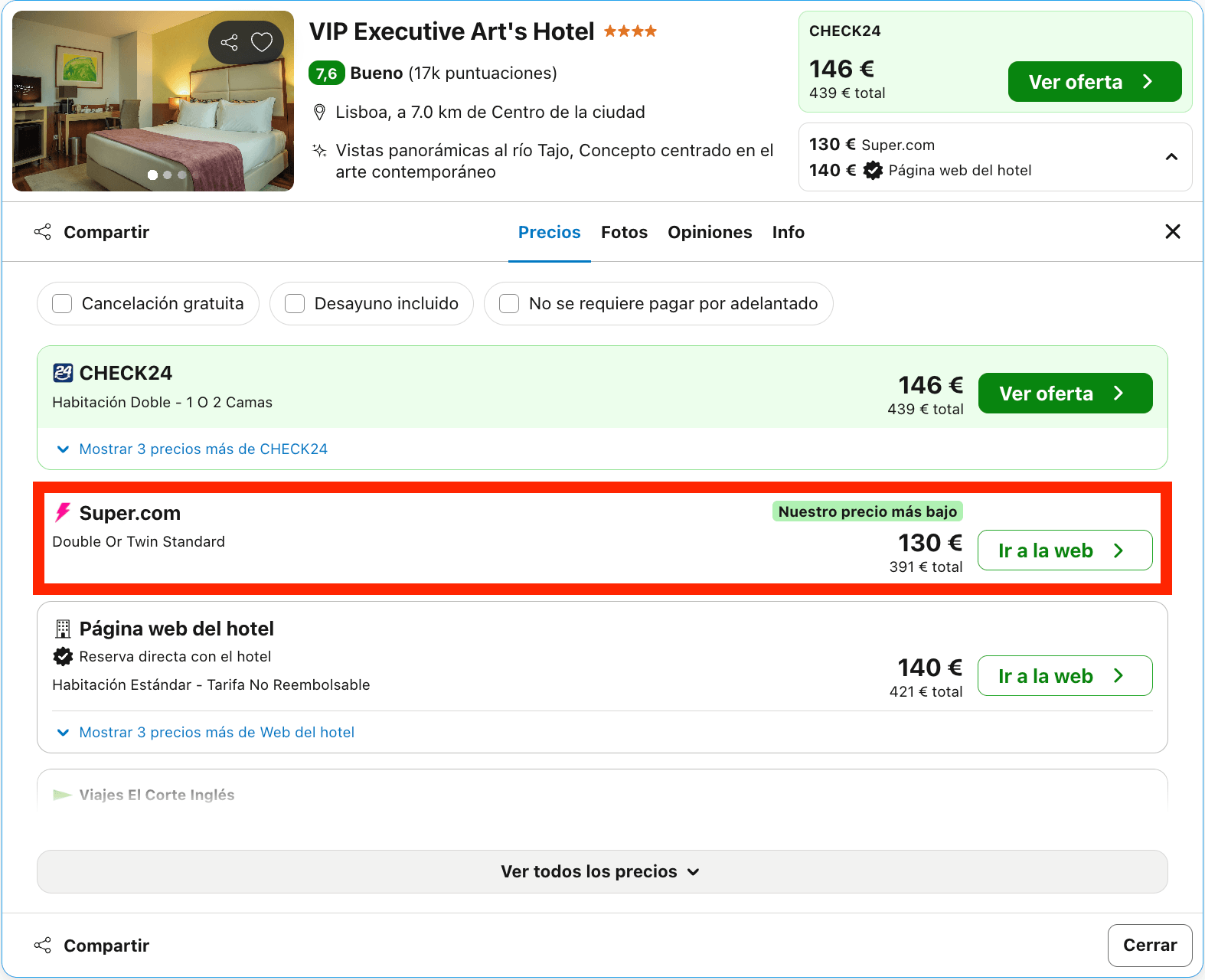
Task: Tick the Desayuno incluido checkbox
Action: tap(295, 304)
